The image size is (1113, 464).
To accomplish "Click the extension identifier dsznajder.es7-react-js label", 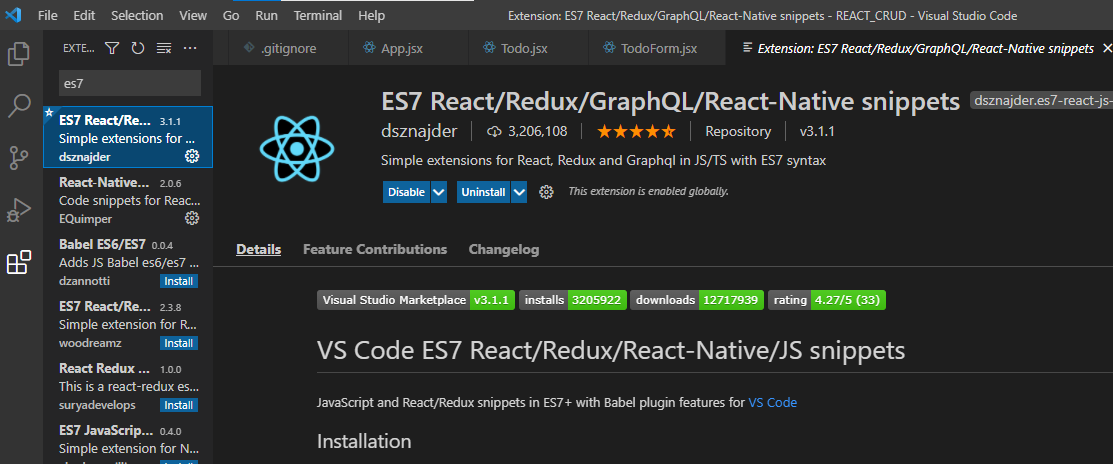I will point(1041,101).
